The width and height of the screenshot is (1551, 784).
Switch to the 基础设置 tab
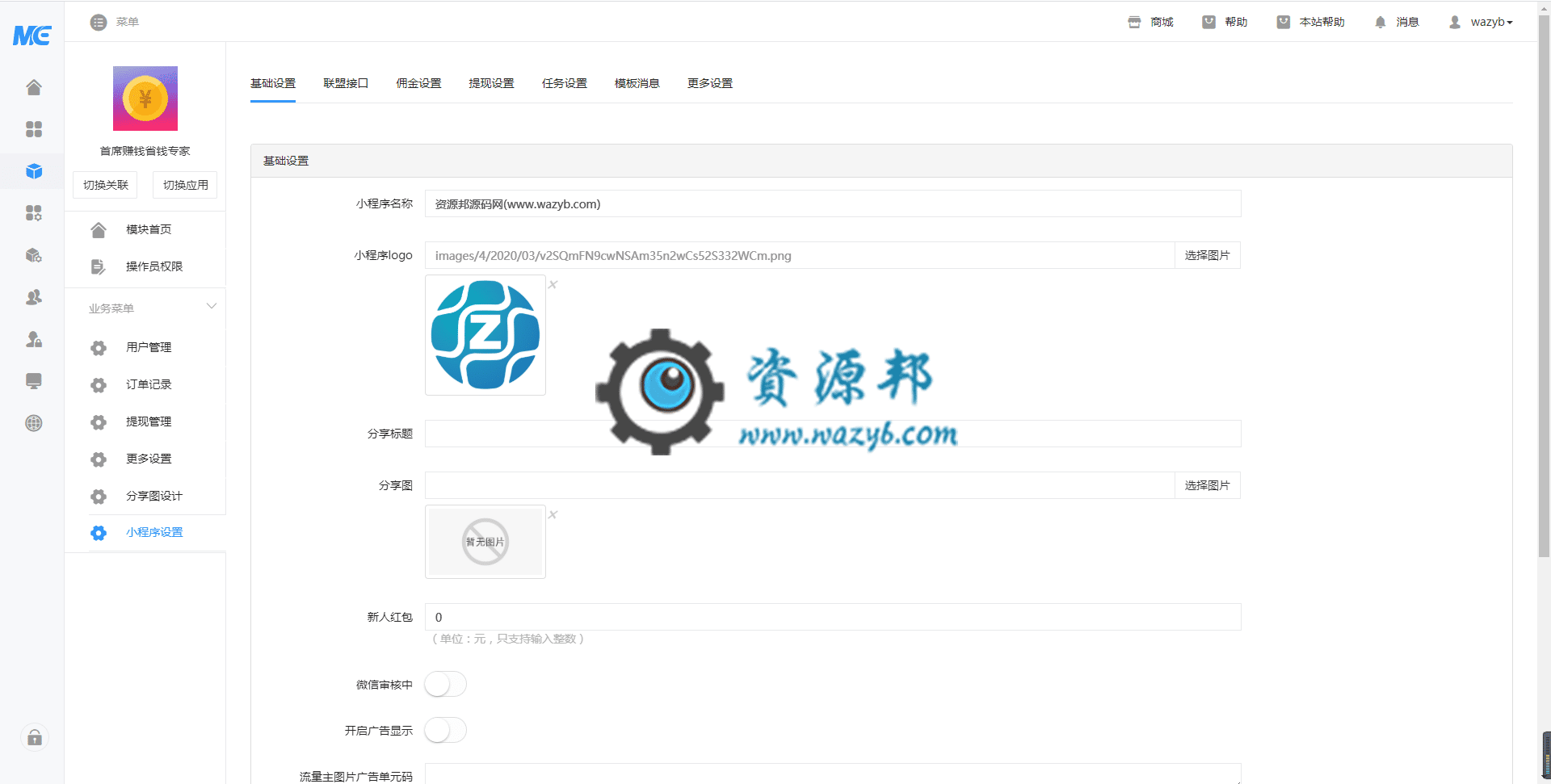click(x=273, y=83)
